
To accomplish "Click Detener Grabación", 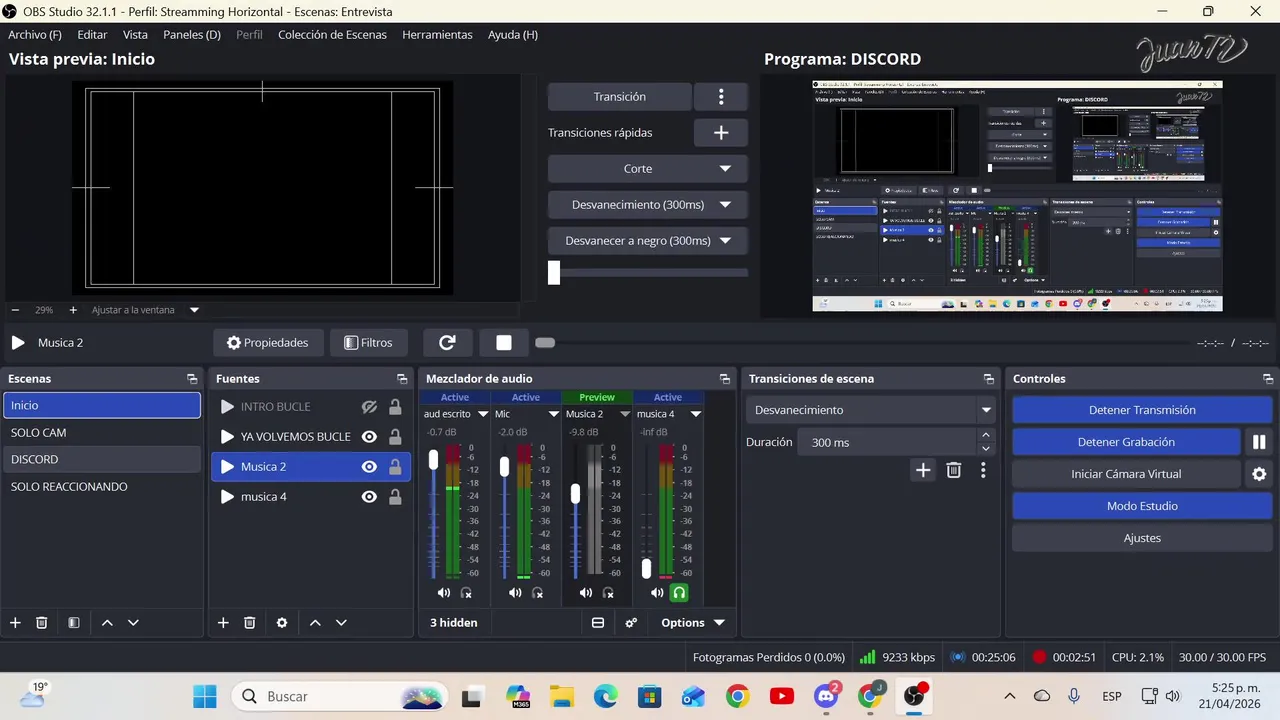I will (1126, 442).
